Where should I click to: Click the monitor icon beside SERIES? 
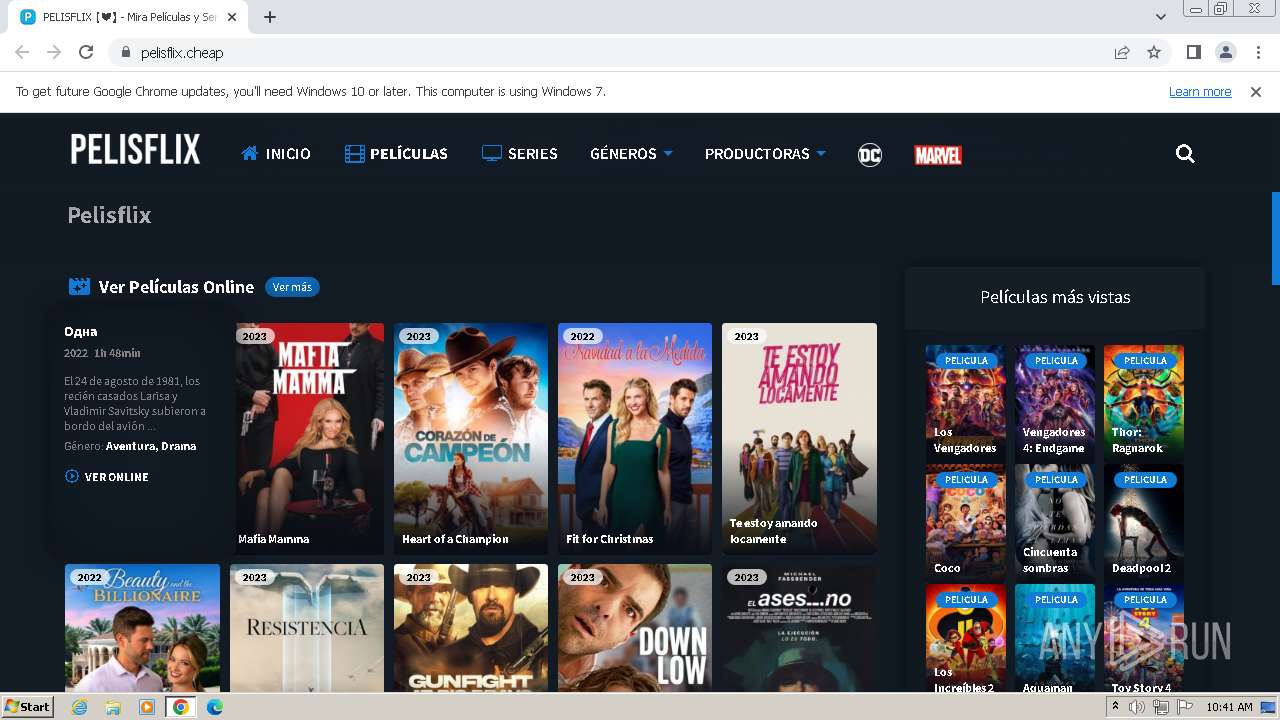point(491,153)
